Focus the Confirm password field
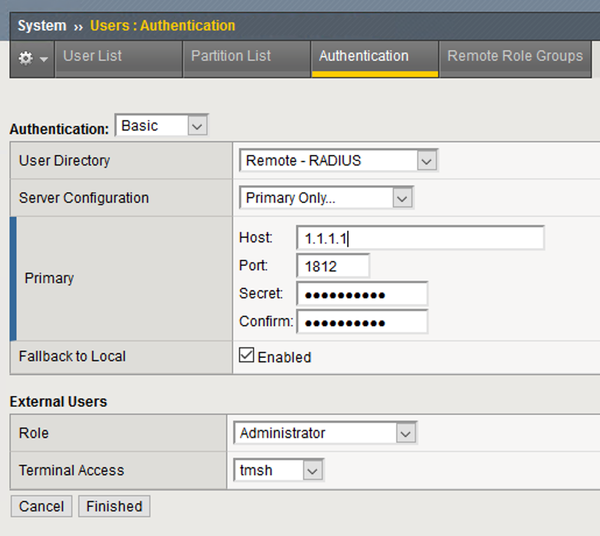 pos(362,322)
